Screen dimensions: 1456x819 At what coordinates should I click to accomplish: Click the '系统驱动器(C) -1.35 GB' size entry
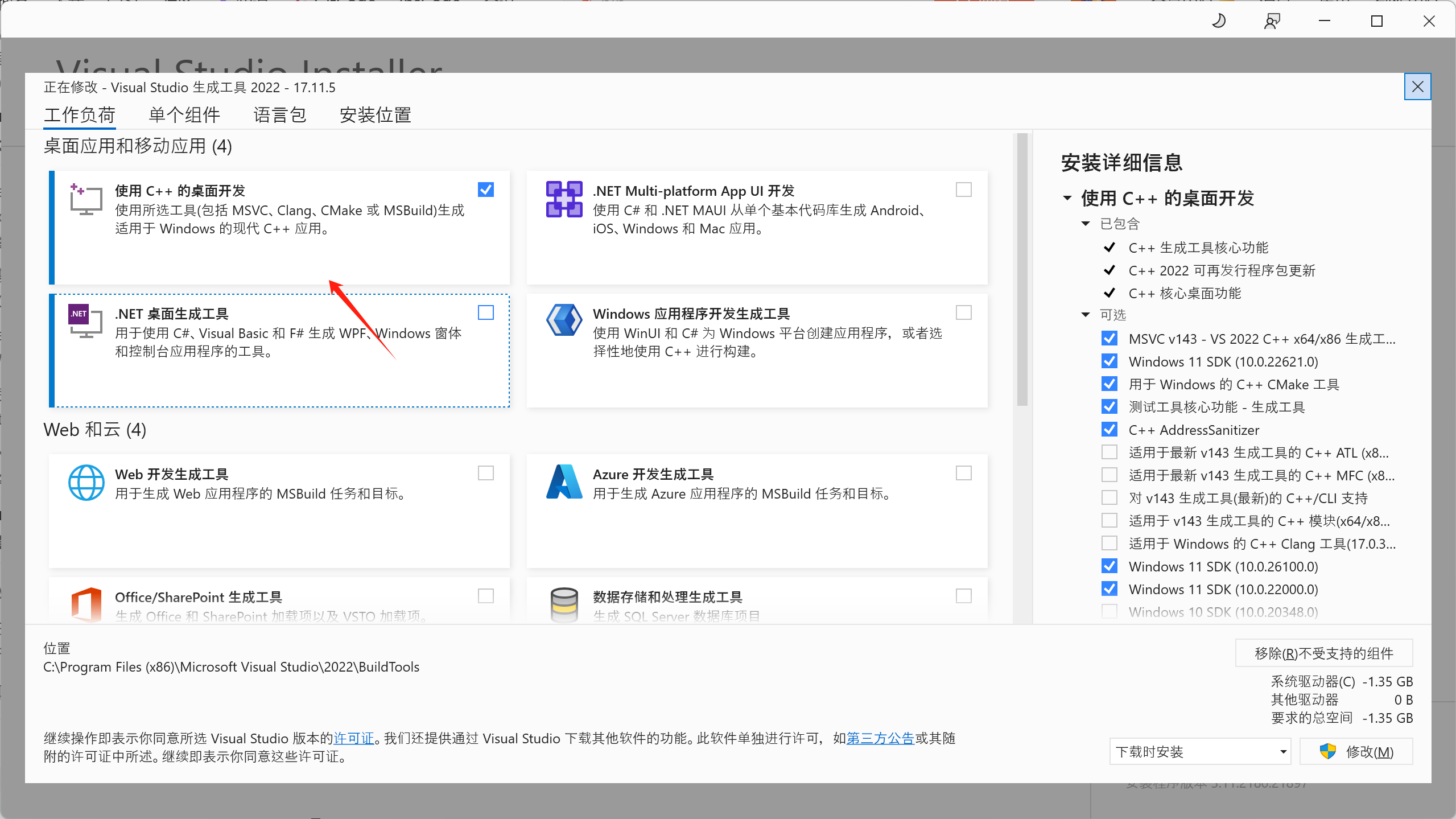pos(1342,681)
